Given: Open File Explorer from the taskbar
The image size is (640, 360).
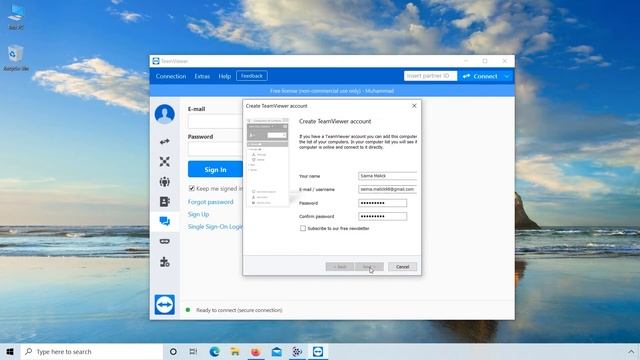Looking at the screenshot, I should point(235,351).
